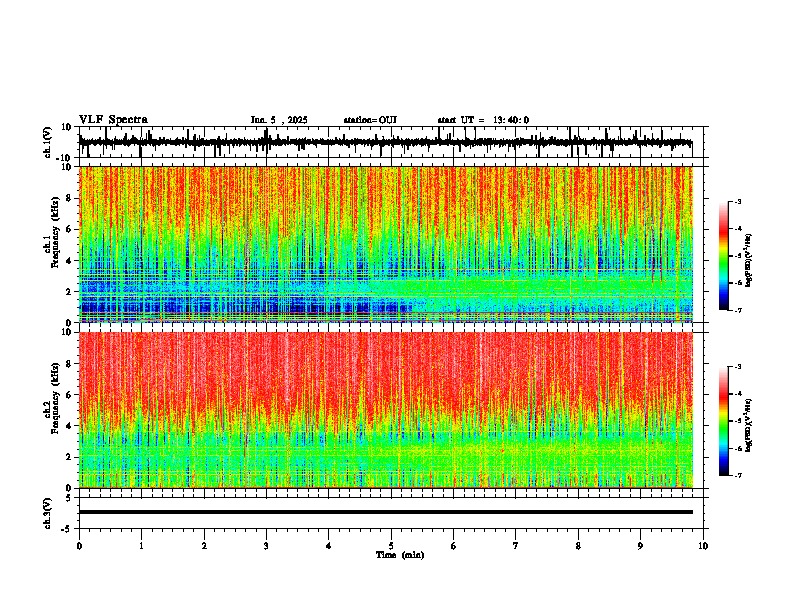Click the "ch.3(V)" axis label
Image resolution: width=792 pixels, height=612 pixels.
[48, 514]
